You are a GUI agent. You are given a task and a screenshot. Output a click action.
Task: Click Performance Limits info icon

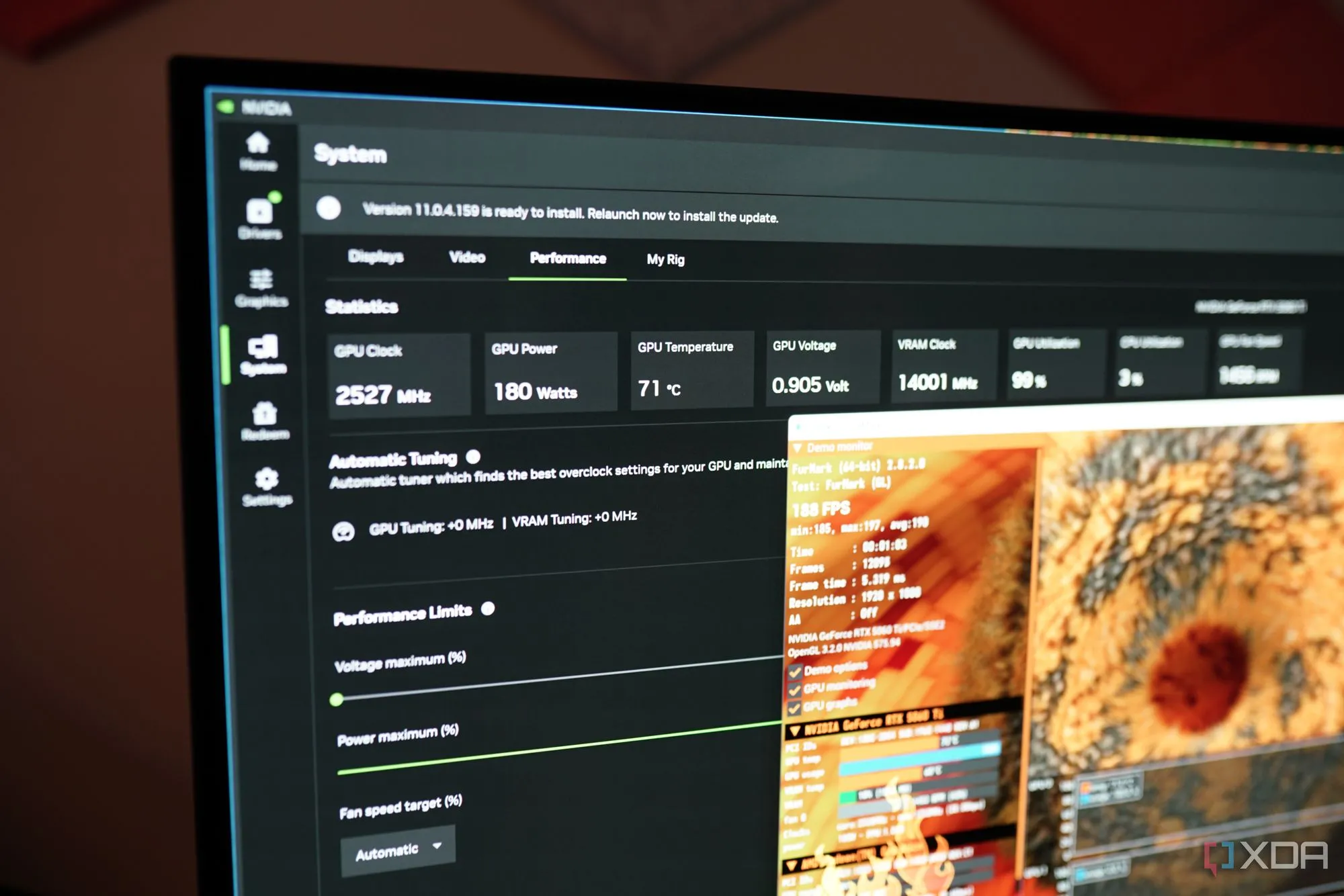point(488,609)
